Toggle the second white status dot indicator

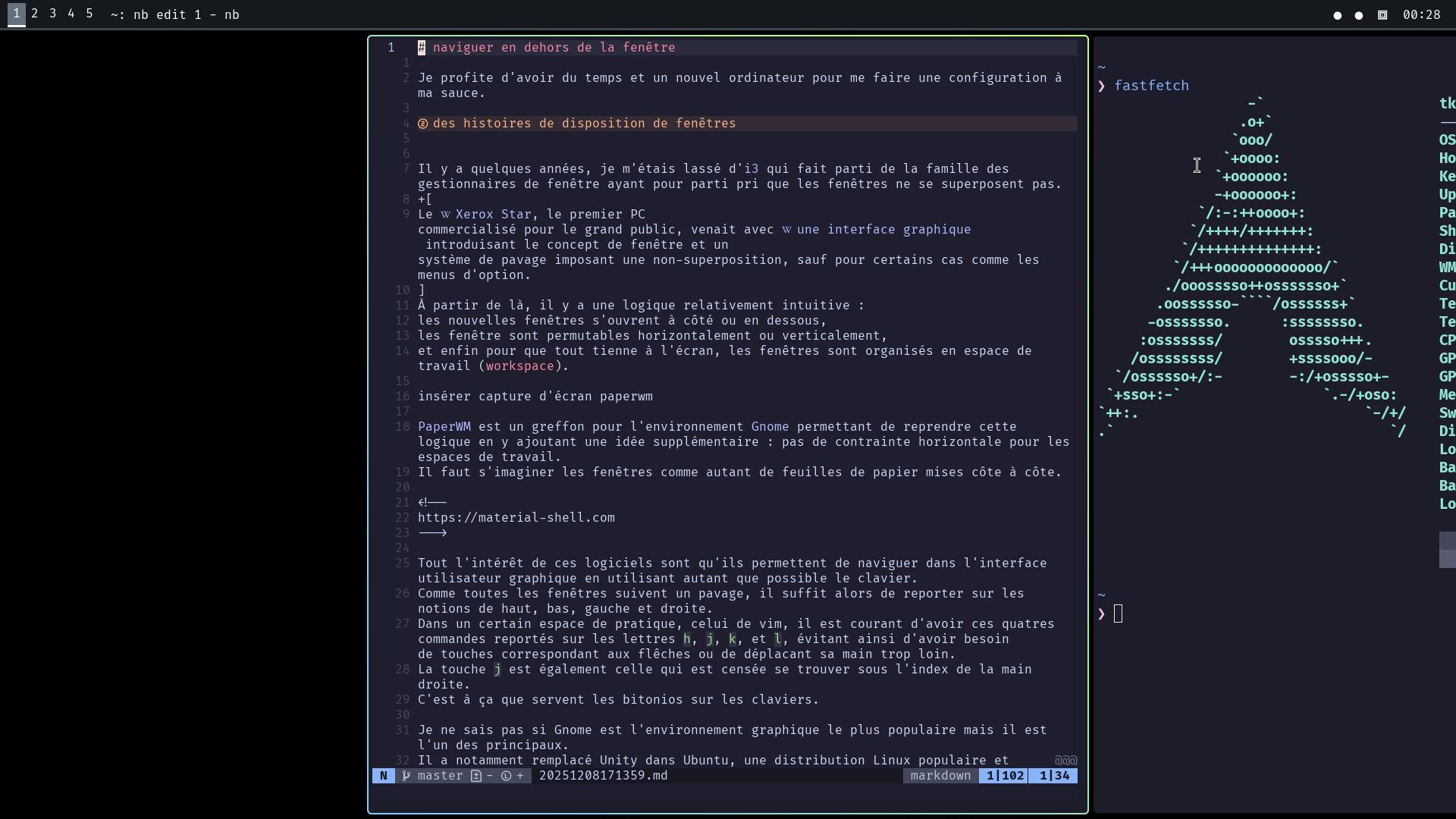(x=1359, y=15)
